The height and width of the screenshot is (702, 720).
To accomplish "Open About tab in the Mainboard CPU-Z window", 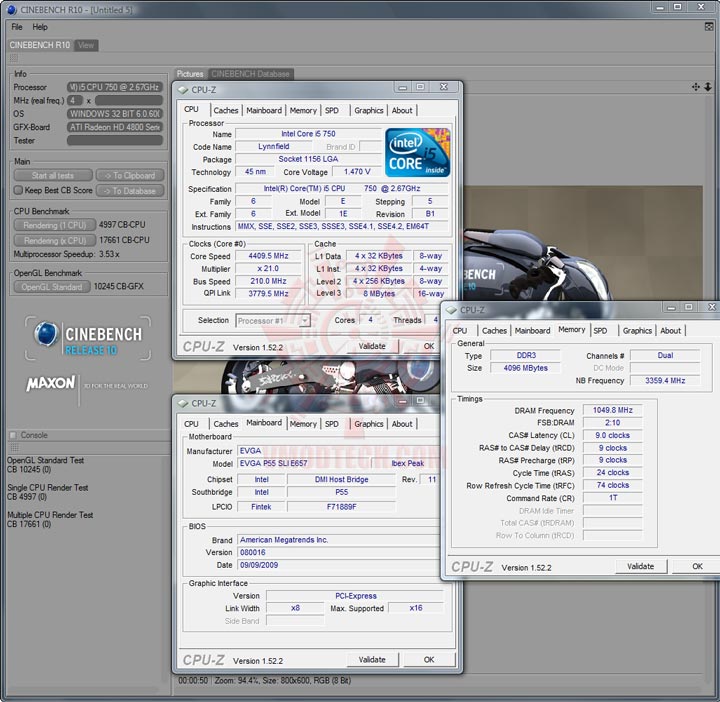I will click(402, 424).
